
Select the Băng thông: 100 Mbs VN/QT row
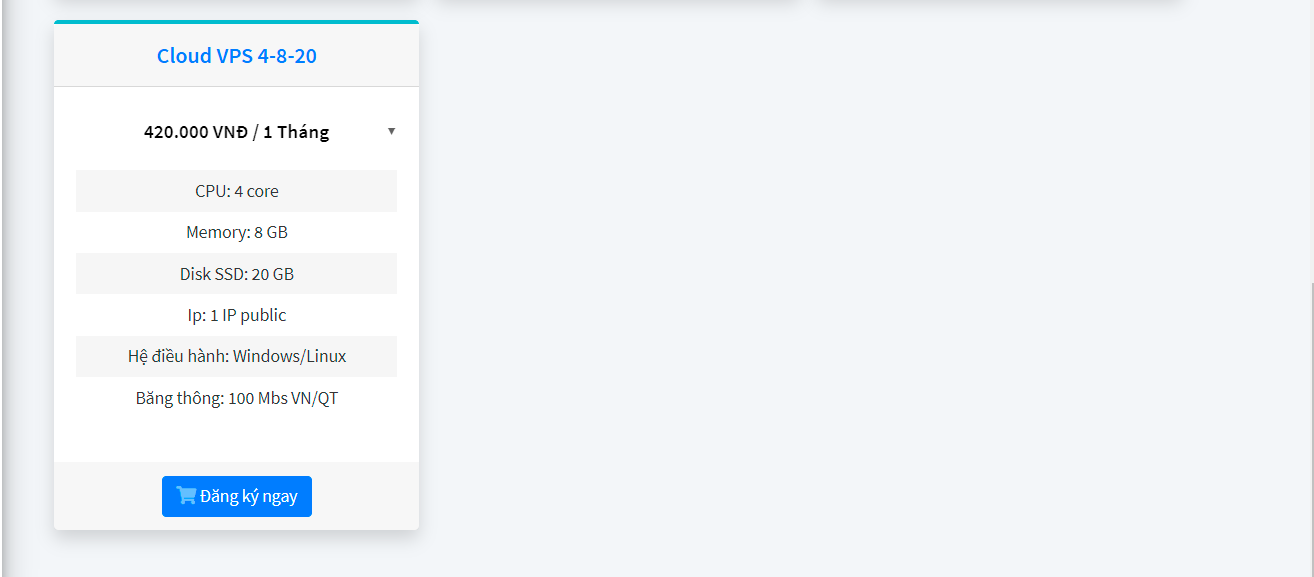237,398
